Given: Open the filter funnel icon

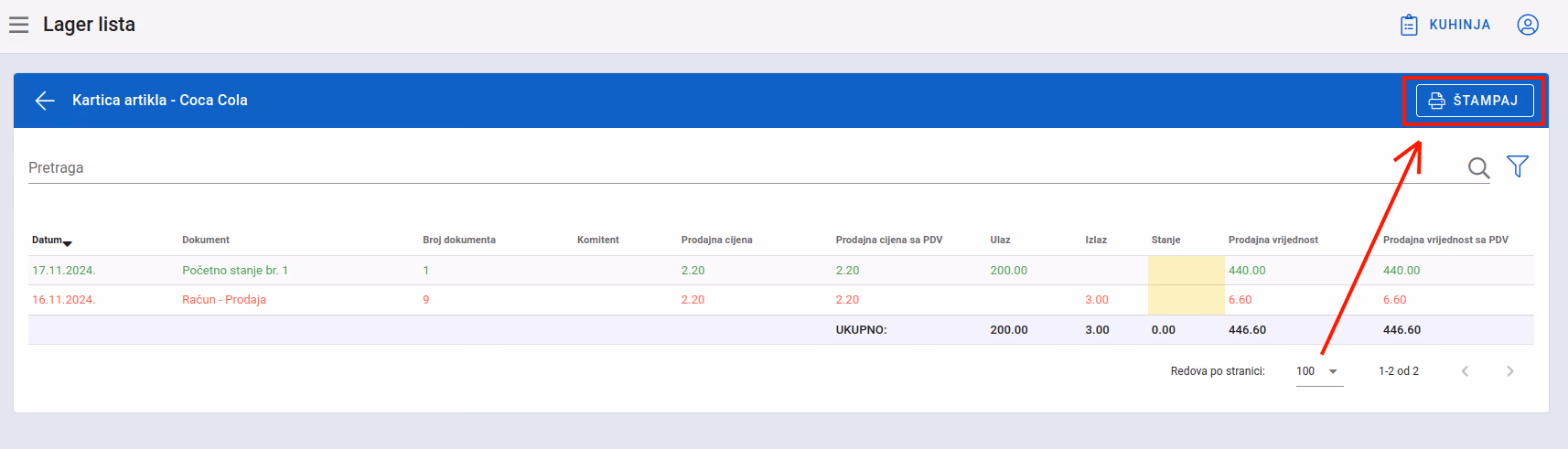Looking at the screenshot, I should [x=1518, y=166].
